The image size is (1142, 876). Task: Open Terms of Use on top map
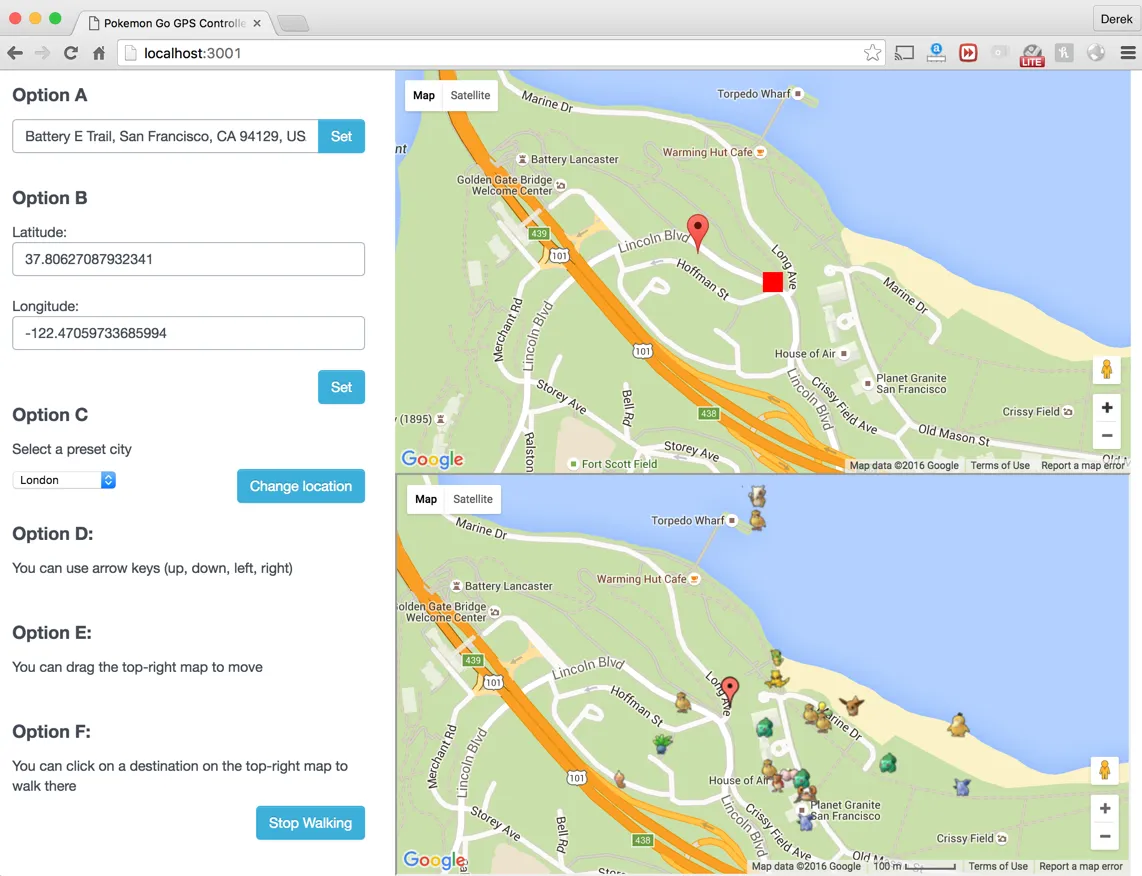1000,465
